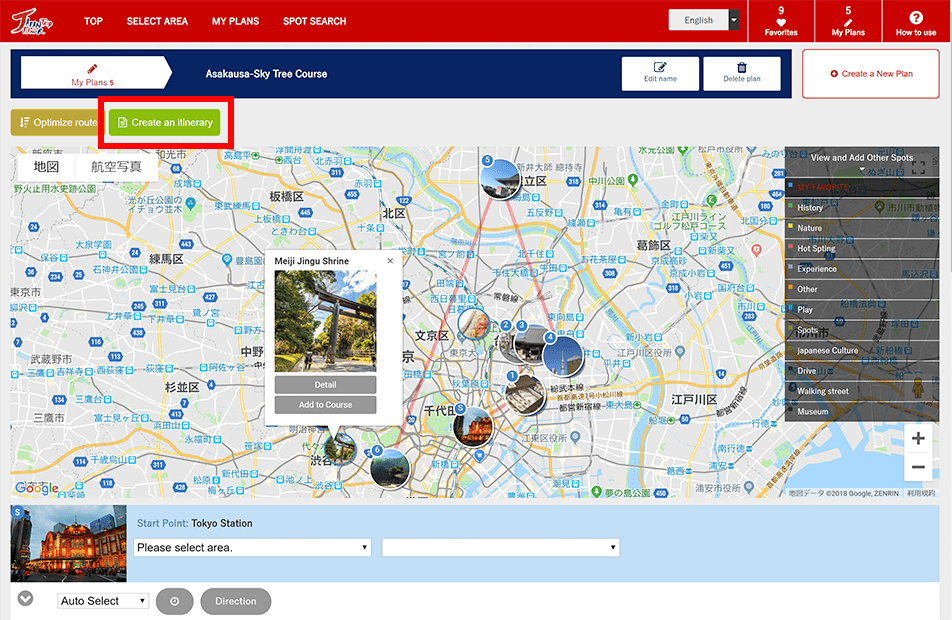Click Add to Course button

325,404
